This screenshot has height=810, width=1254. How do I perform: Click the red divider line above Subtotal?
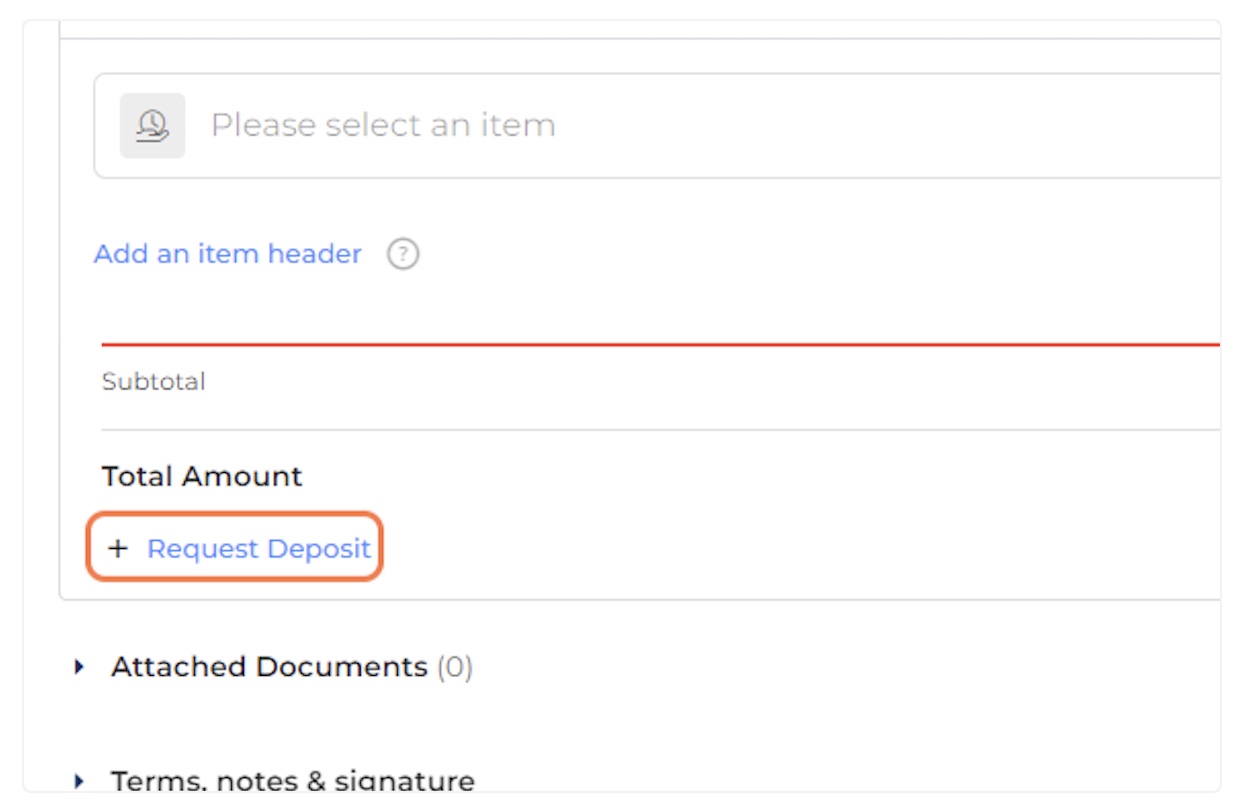pos(661,344)
